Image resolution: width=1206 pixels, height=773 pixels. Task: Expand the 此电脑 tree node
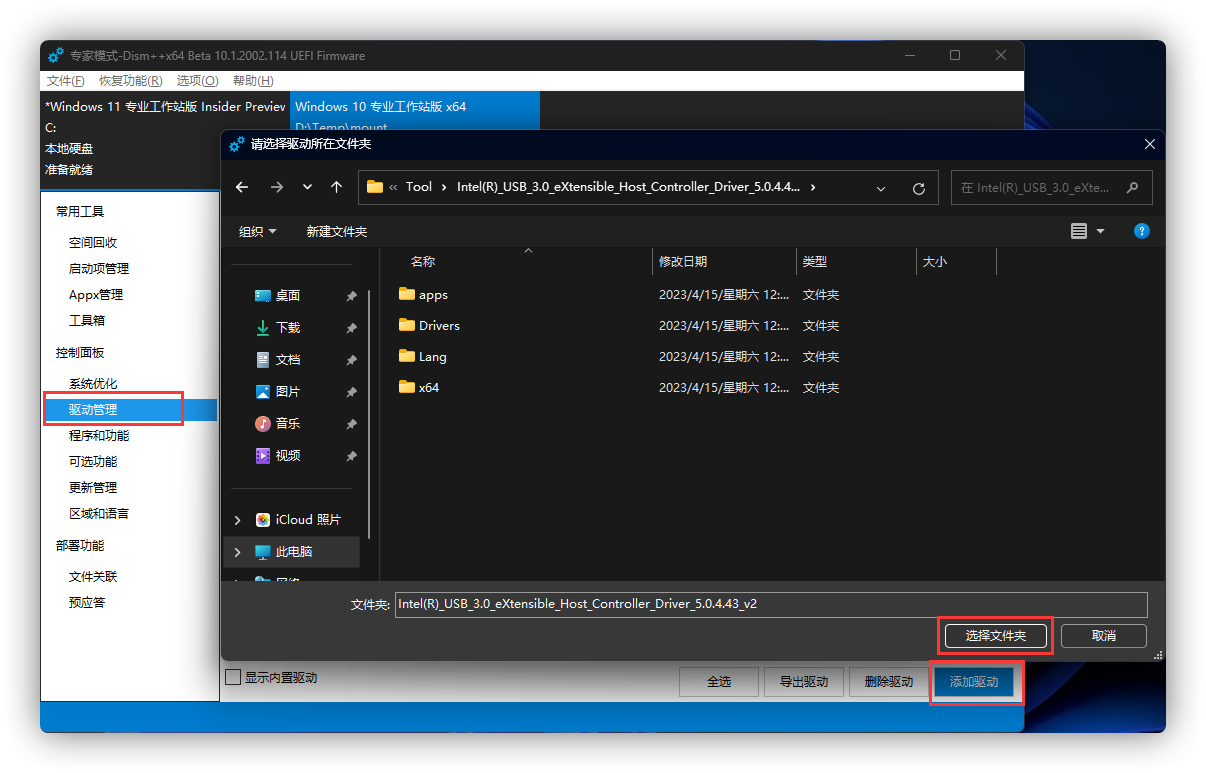[237, 552]
